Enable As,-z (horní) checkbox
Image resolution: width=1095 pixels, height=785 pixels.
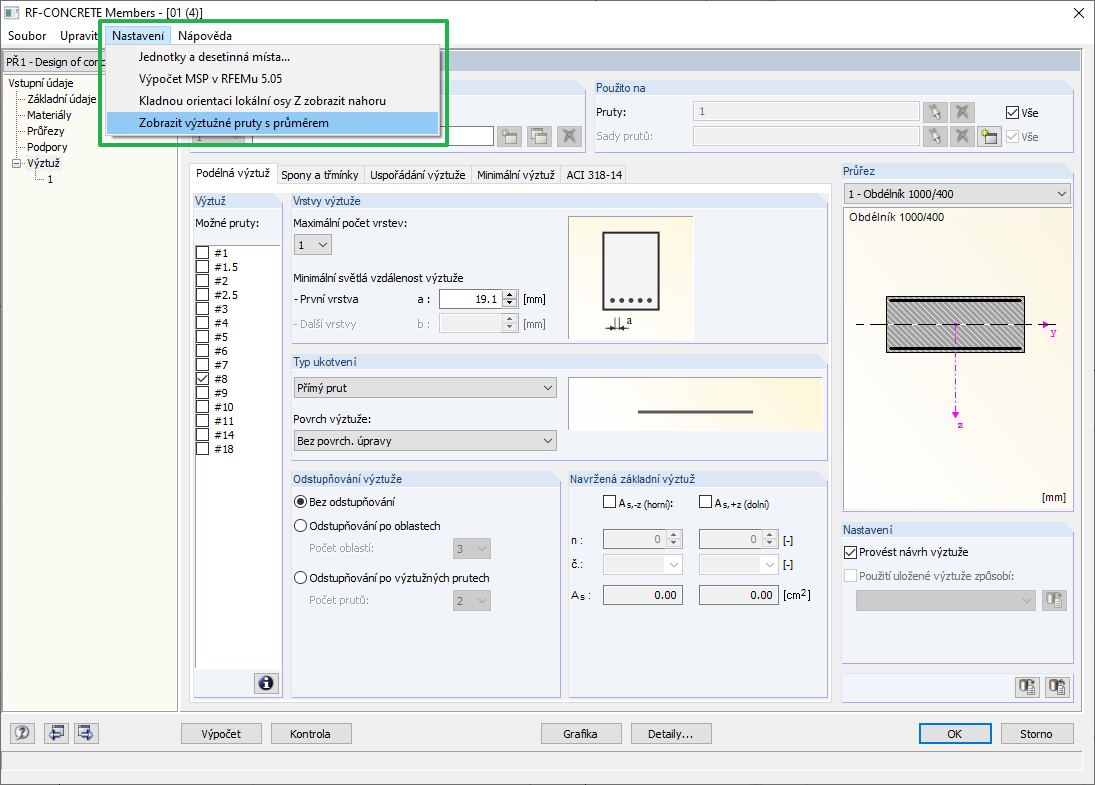click(610, 501)
